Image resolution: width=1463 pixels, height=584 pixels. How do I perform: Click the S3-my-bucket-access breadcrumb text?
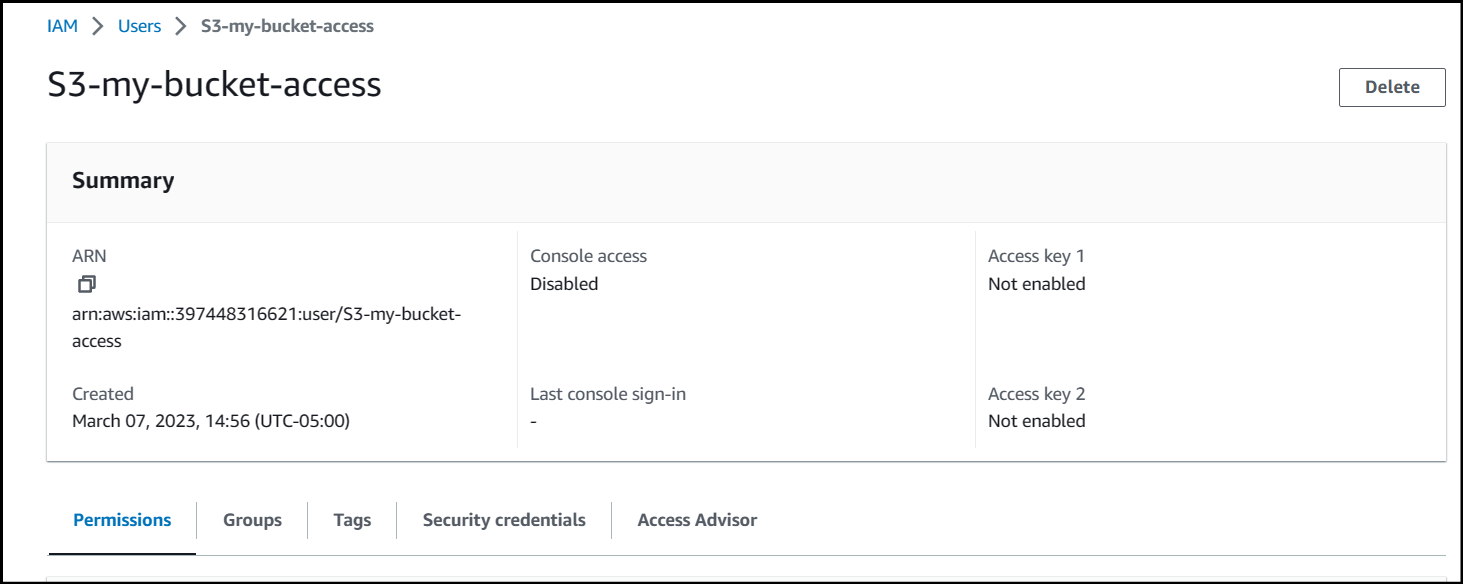click(287, 26)
